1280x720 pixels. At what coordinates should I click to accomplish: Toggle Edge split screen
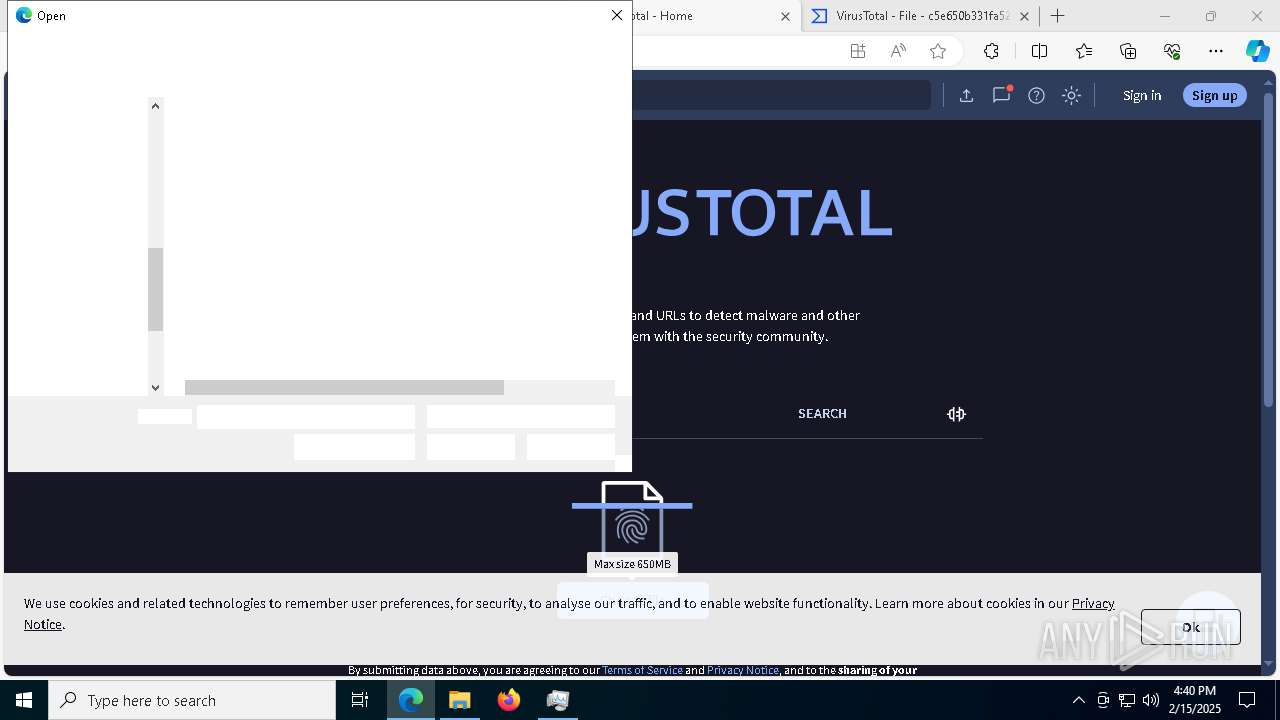pyautogui.click(x=1039, y=51)
